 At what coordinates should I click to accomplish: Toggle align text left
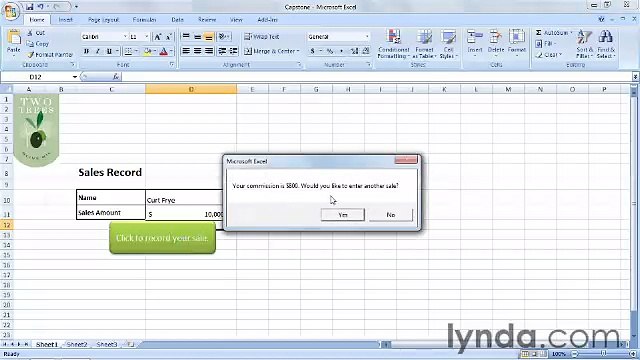coord(186,51)
